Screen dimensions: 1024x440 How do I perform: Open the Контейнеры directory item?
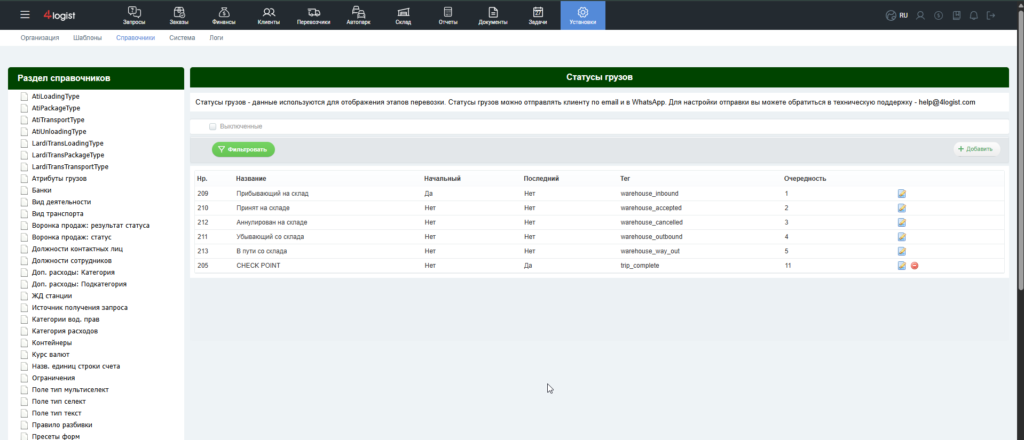point(52,343)
